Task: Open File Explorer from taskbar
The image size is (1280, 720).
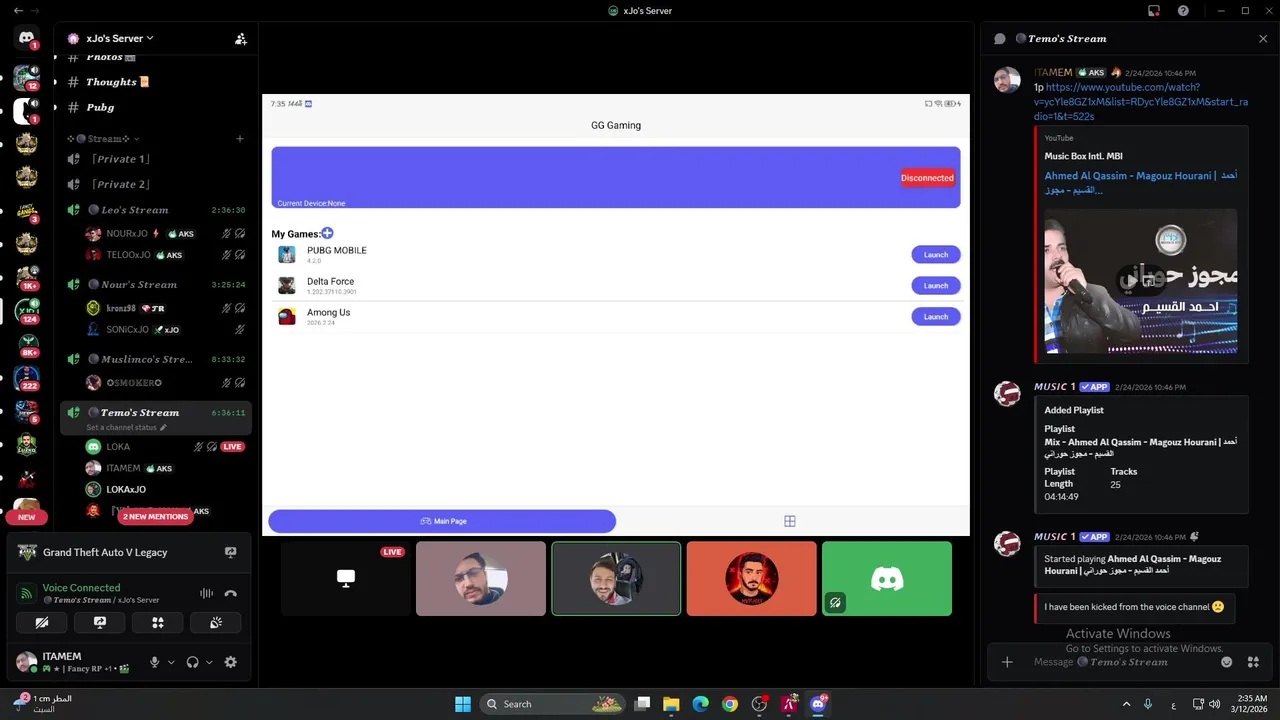Action: (x=671, y=704)
